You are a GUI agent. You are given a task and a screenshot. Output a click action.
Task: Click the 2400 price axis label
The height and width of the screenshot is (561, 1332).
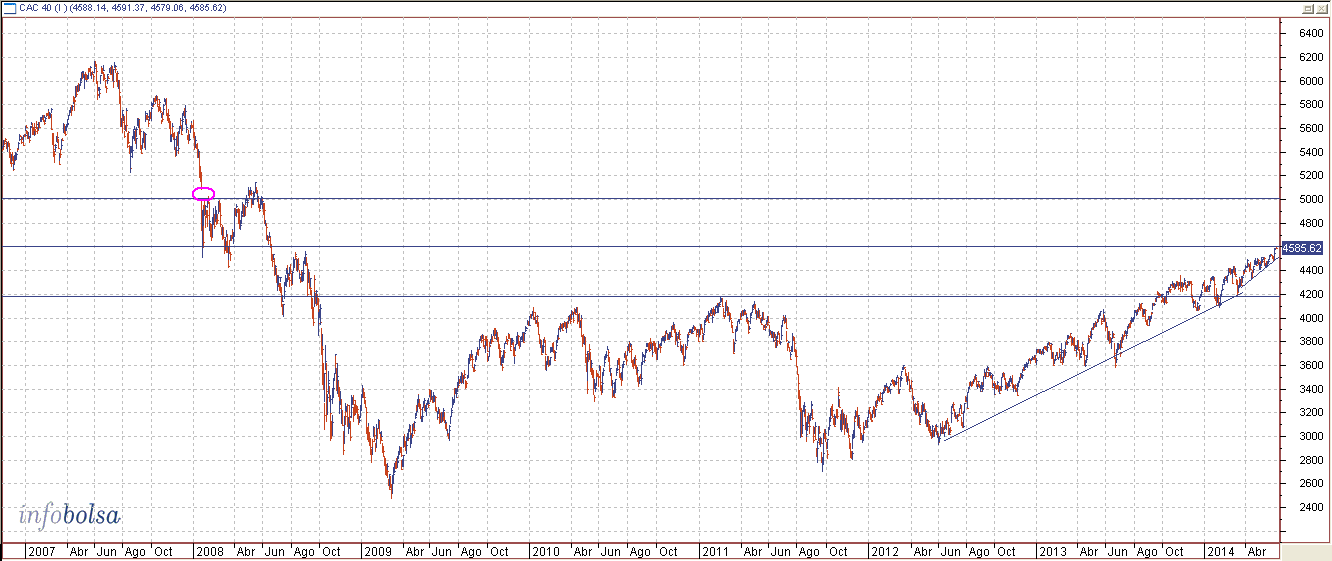pos(1310,508)
